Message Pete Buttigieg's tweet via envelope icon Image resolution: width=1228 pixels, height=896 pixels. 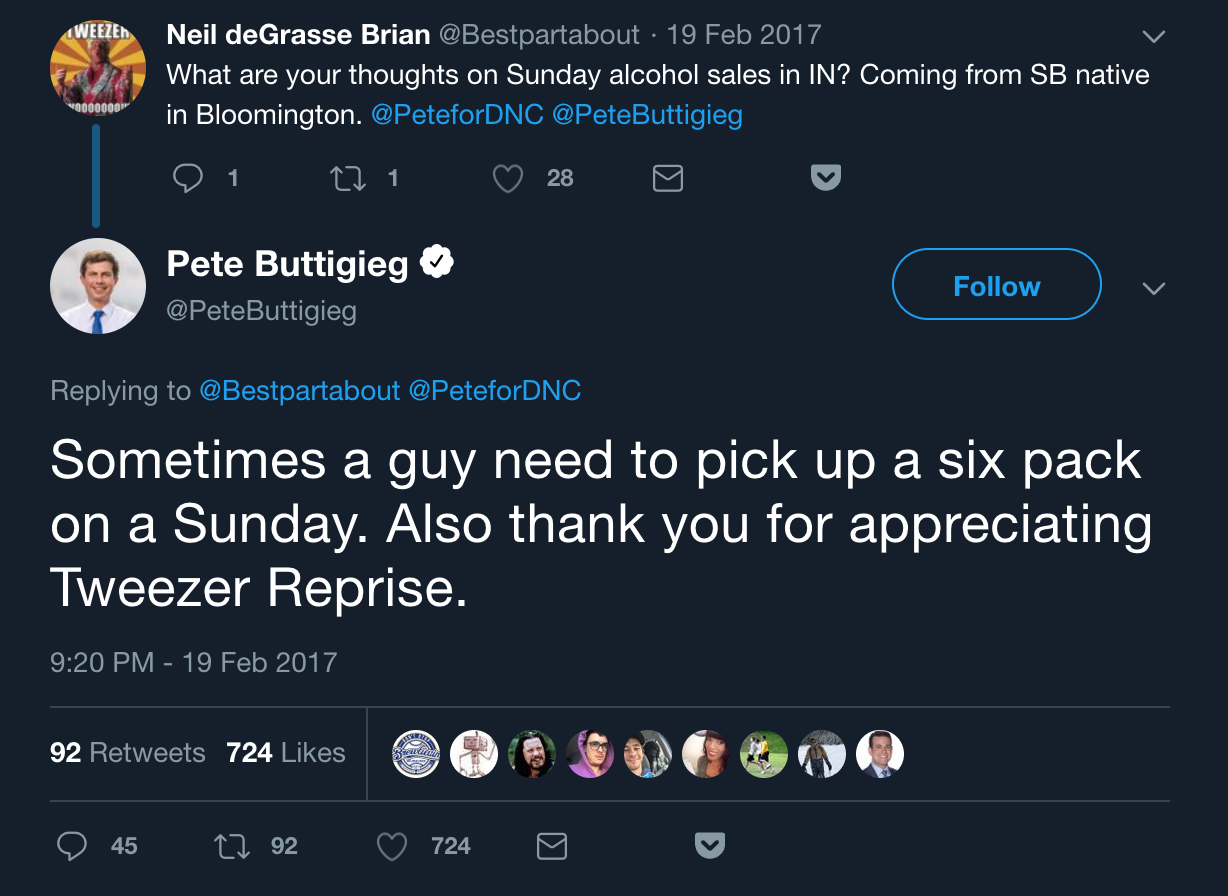[x=552, y=847]
